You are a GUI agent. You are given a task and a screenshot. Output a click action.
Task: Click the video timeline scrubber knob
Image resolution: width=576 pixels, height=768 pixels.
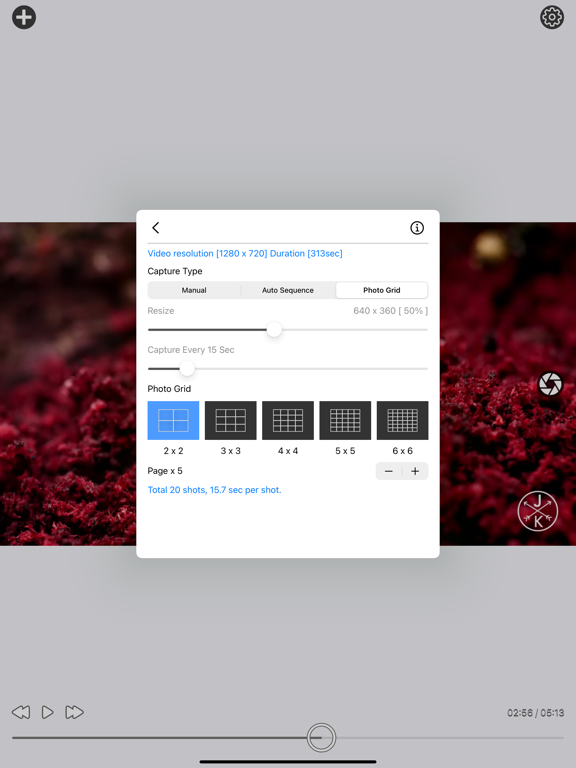[x=321, y=737]
